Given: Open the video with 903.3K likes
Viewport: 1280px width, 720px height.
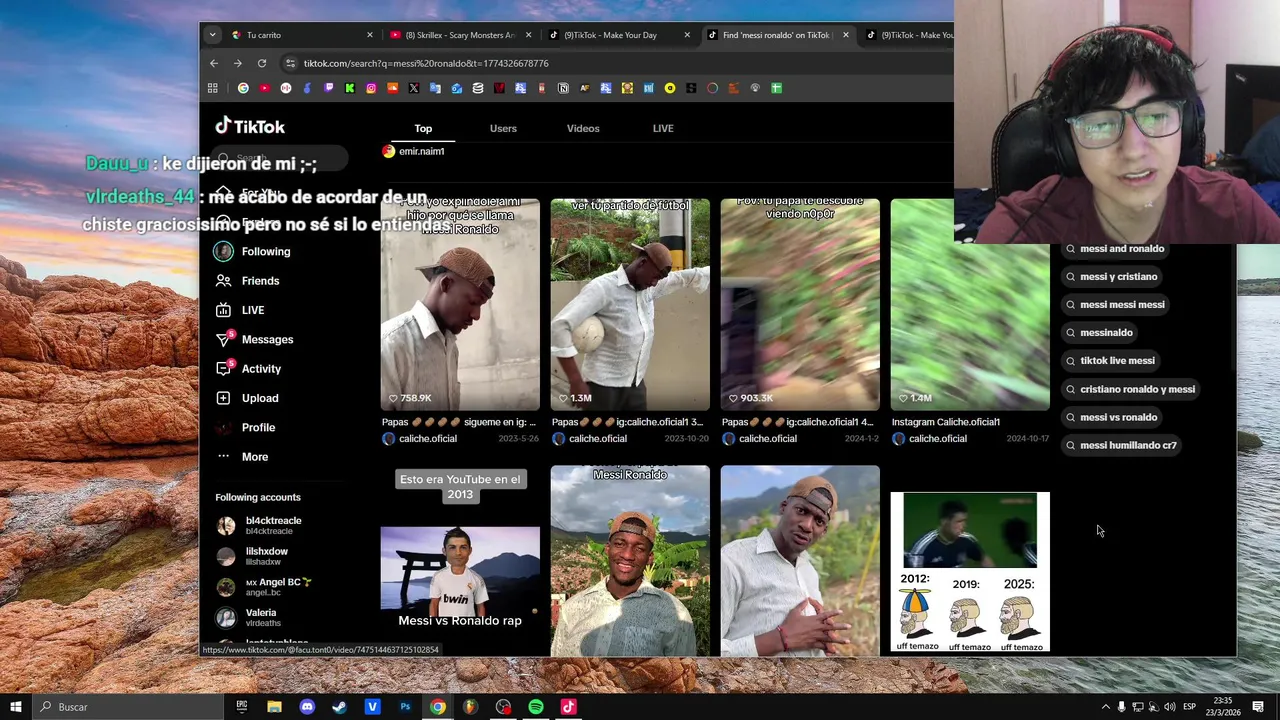Looking at the screenshot, I should pos(800,305).
